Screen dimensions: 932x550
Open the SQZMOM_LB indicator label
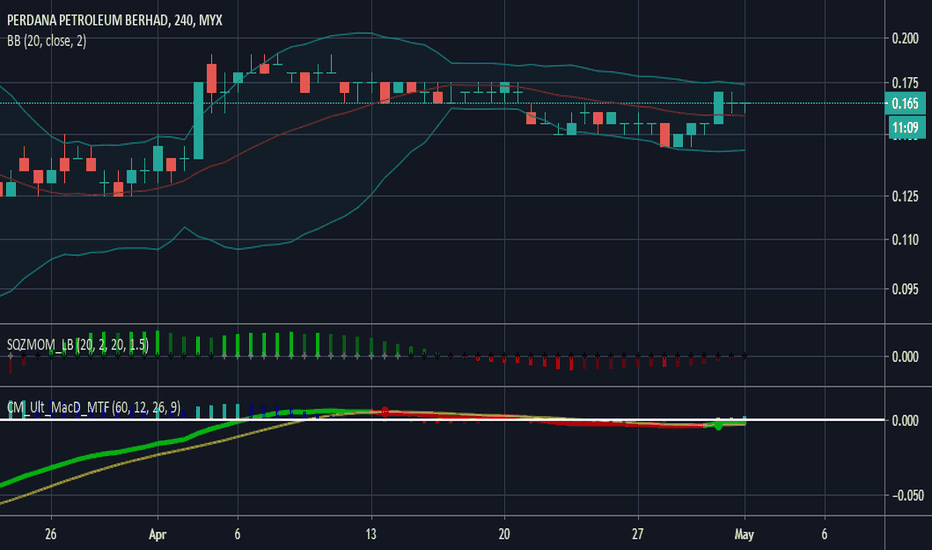tap(77, 345)
